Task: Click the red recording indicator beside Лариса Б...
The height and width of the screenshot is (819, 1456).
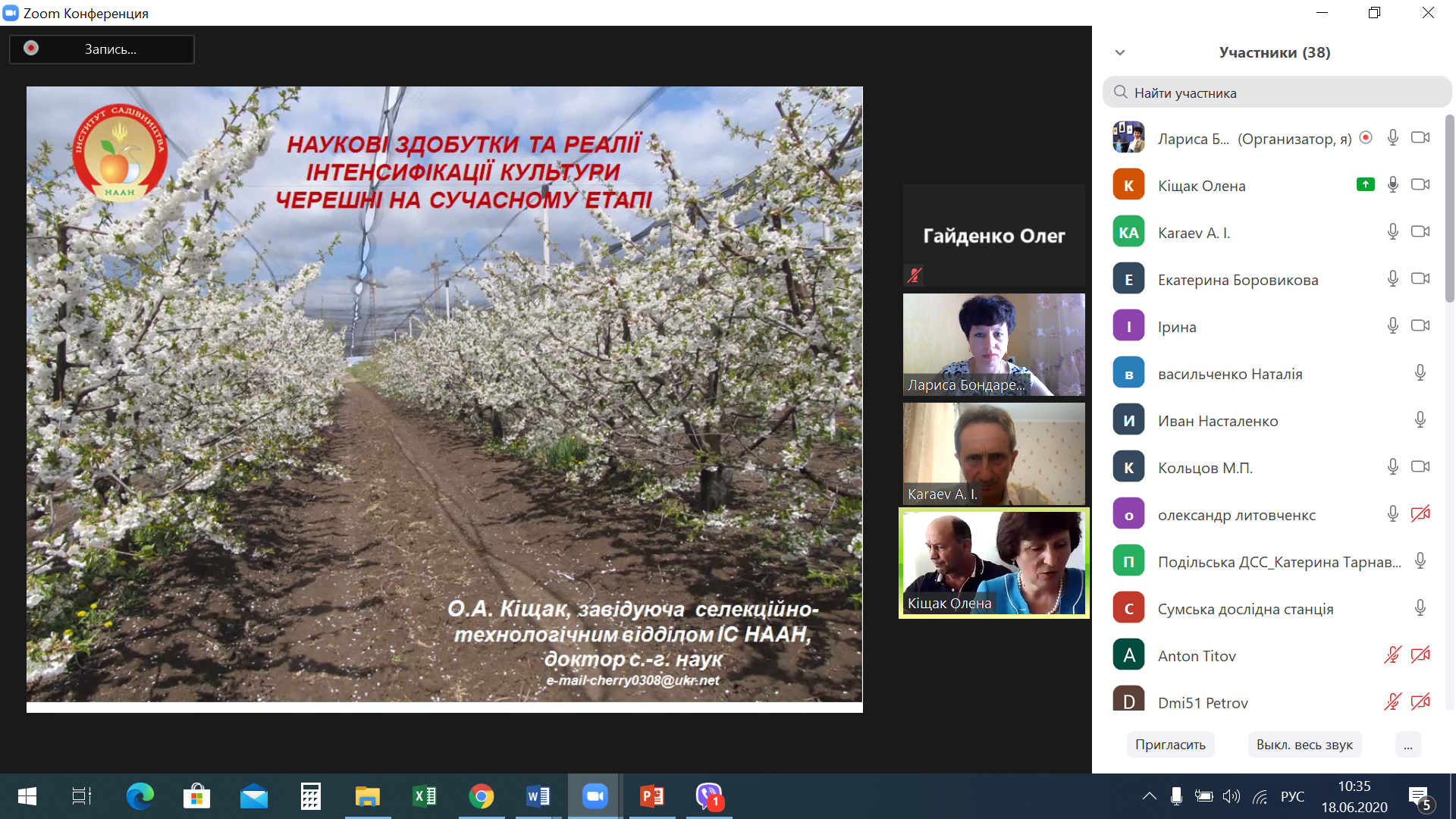Action: pyautogui.click(x=1366, y=138)
